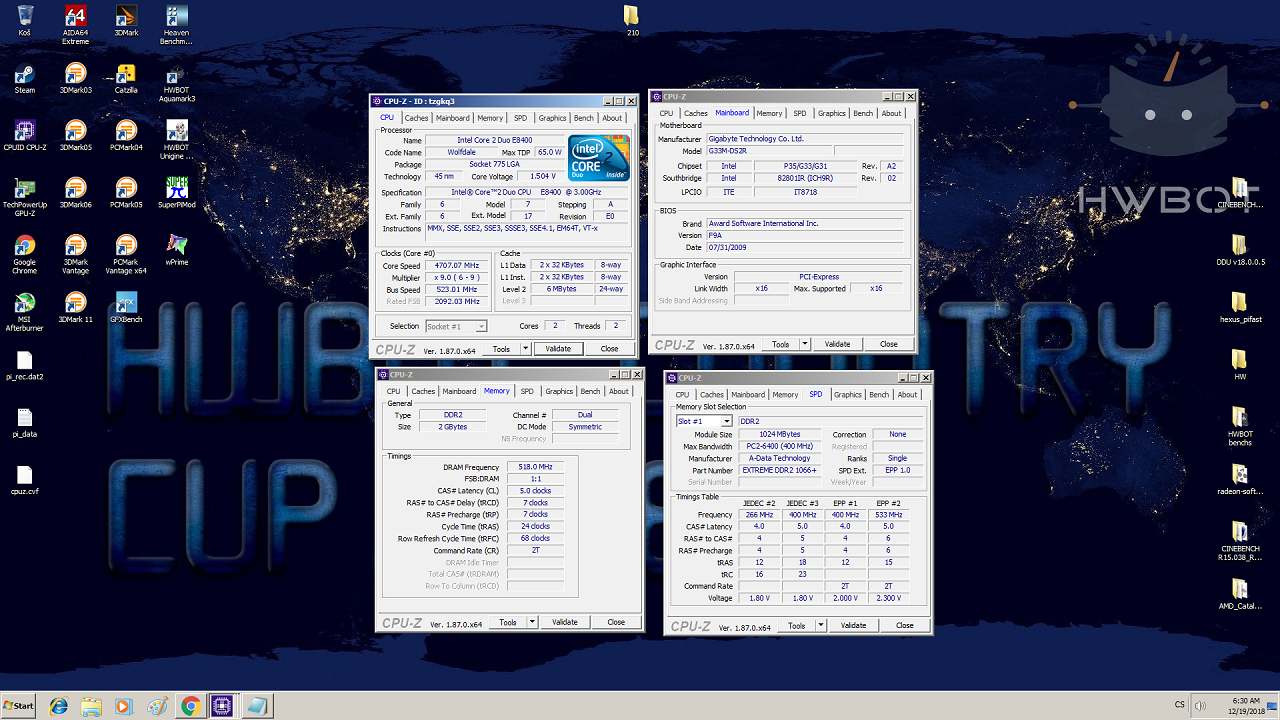This screenshot has width=1280, height=720.
Task: Open PCMark Vantage x64 icon
Action: pos(126,255)
